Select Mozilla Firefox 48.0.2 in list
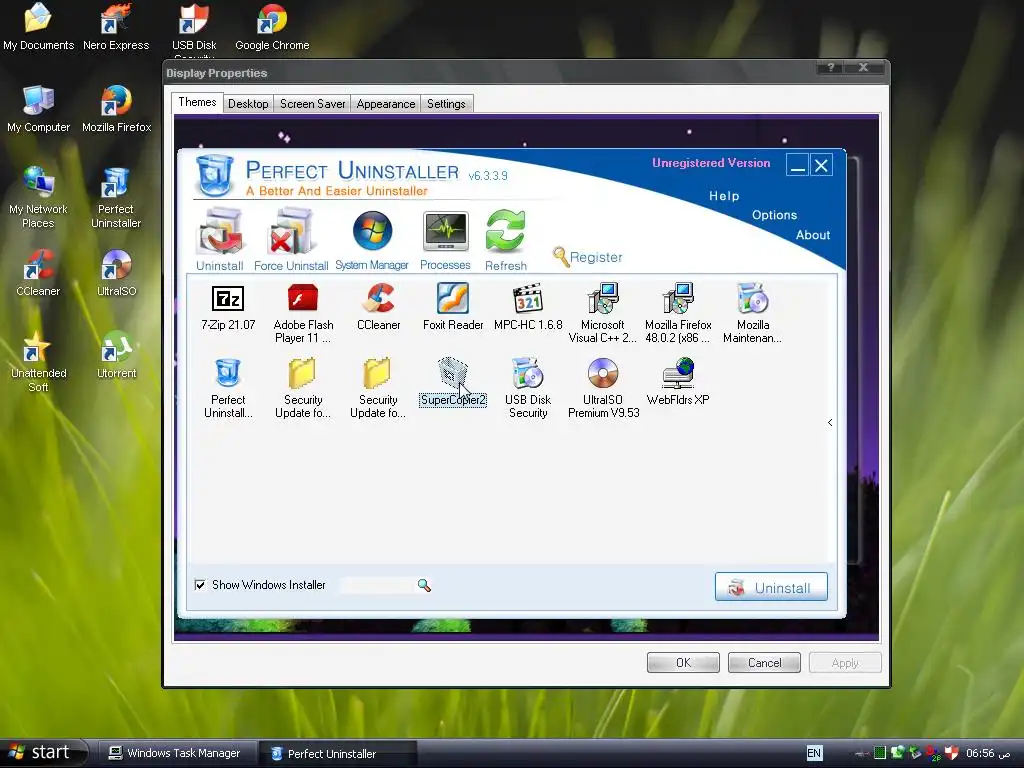The width and height of the screenshot is (1024, 768). (678, 313)
